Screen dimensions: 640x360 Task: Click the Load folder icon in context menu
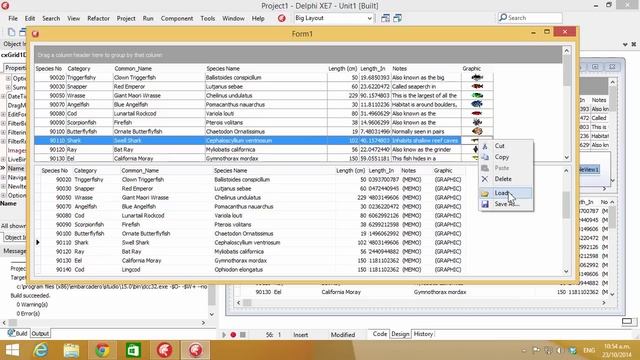point(485,193)
